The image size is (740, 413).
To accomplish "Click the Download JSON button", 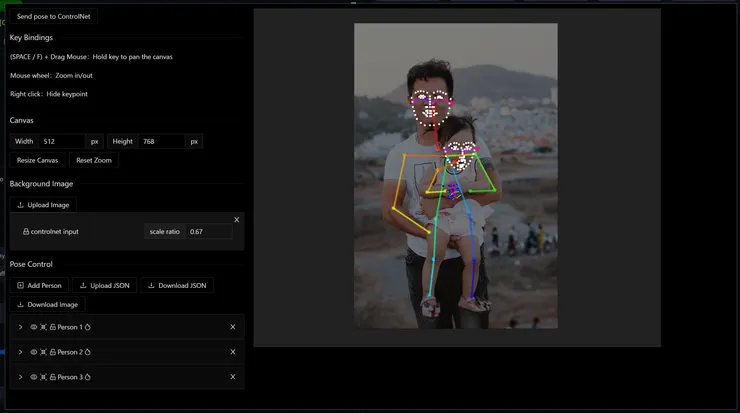I will (x=177, y=285).
